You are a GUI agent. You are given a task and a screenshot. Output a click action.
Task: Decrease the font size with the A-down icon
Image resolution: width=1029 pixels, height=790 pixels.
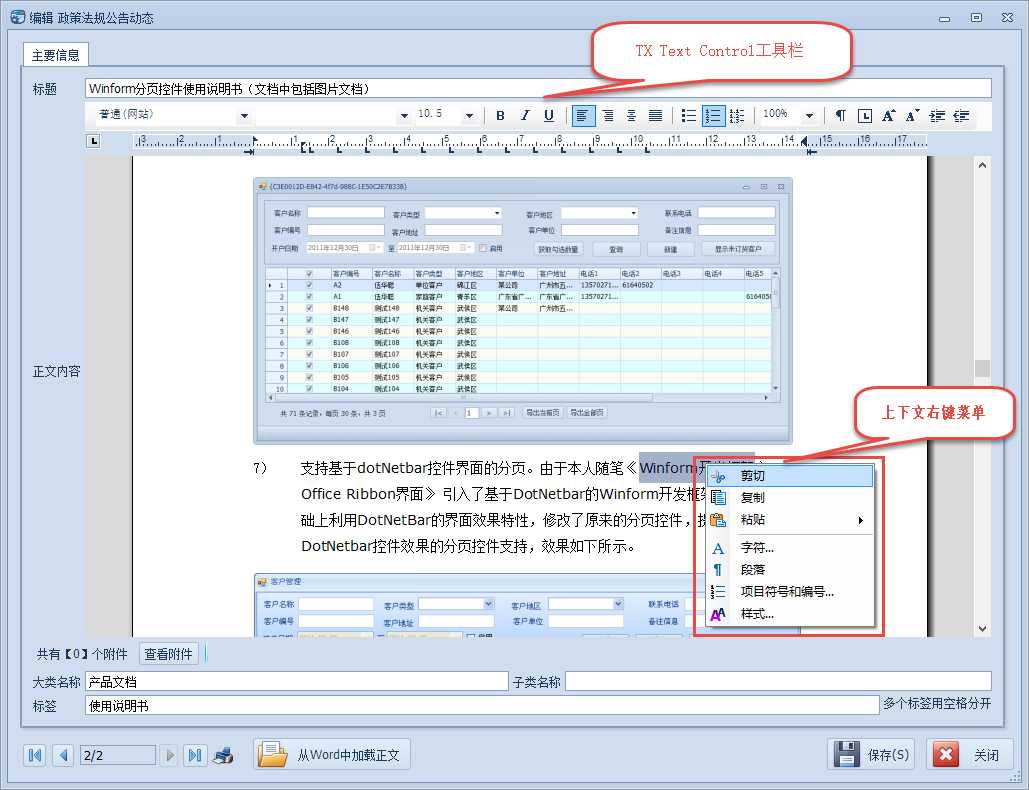click(x=913, y=116)
